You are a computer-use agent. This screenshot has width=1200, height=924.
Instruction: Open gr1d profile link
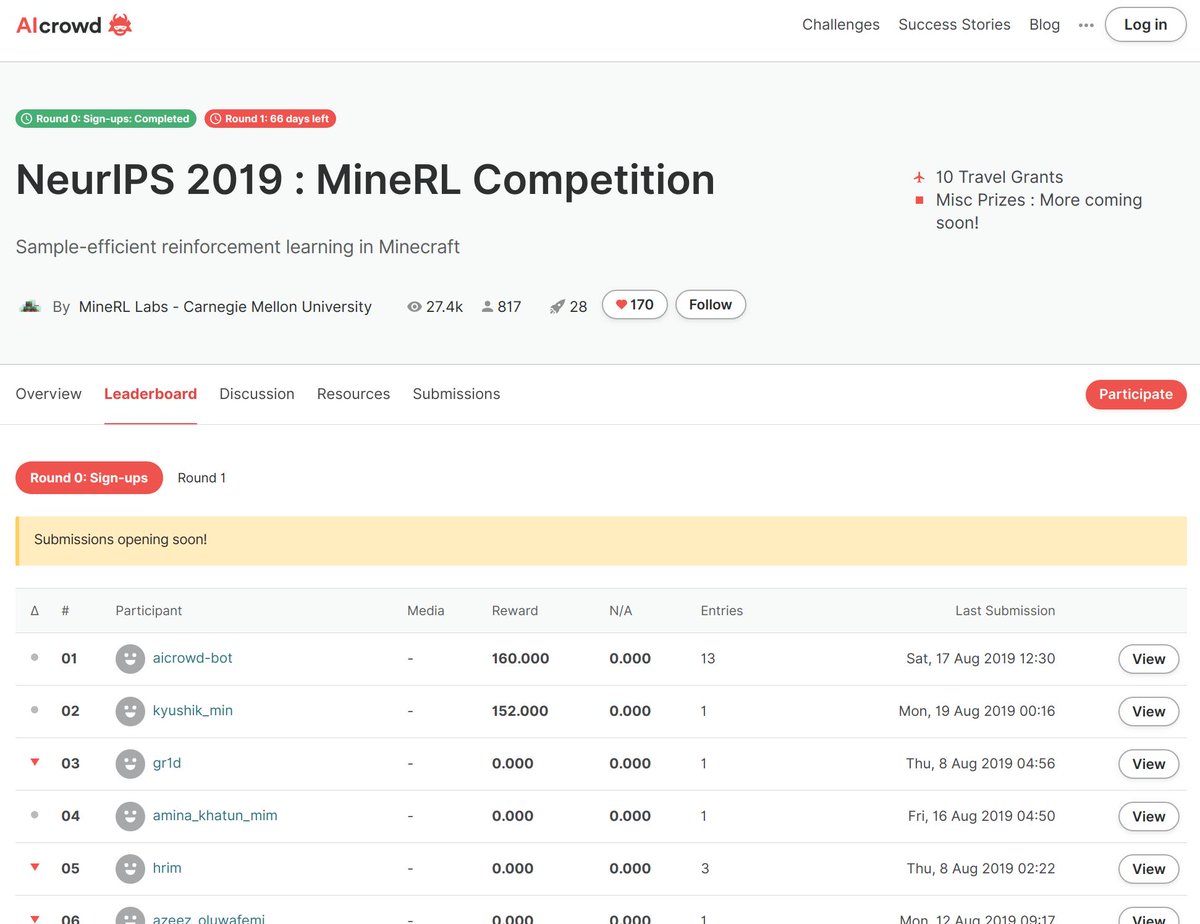(167, 763)
